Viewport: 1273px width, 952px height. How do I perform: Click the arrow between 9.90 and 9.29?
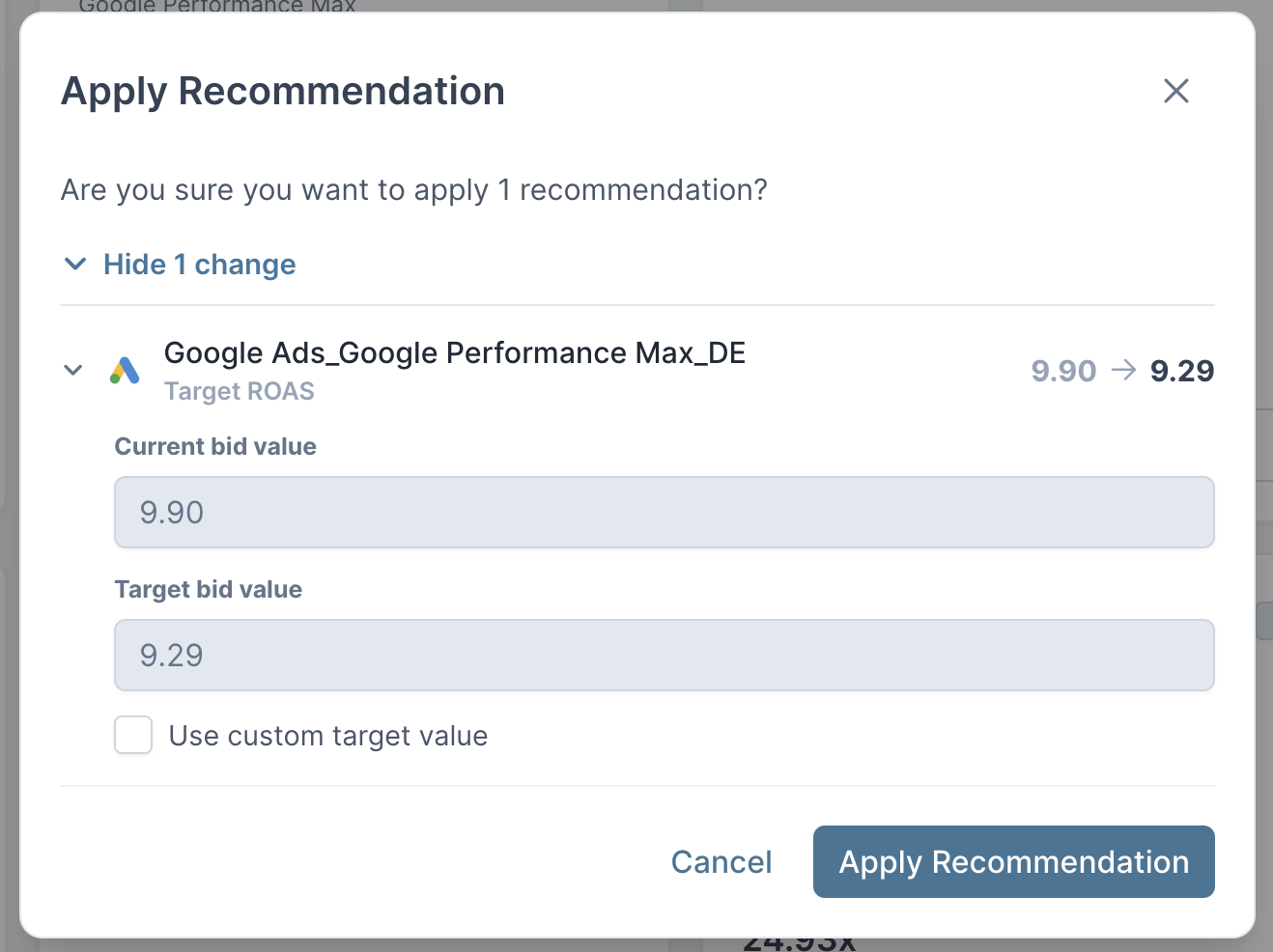click(x=1123, y=370)
